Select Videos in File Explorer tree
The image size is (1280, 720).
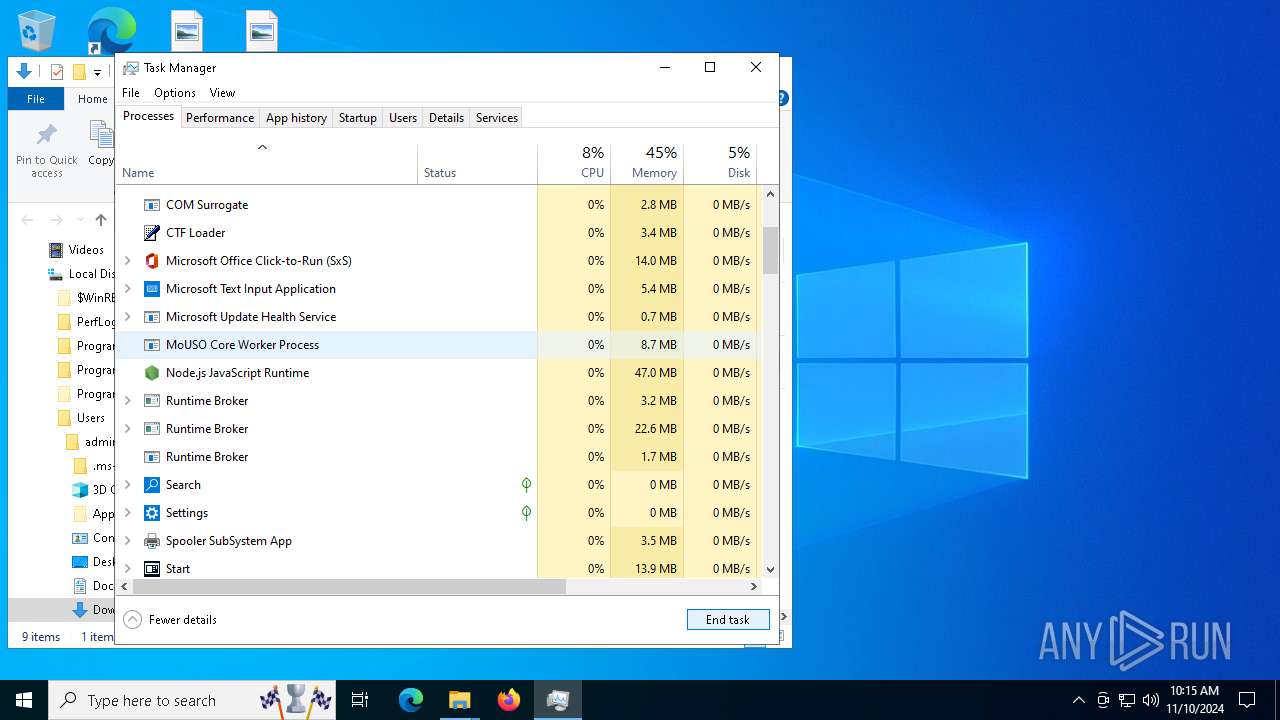pos(86,250)
